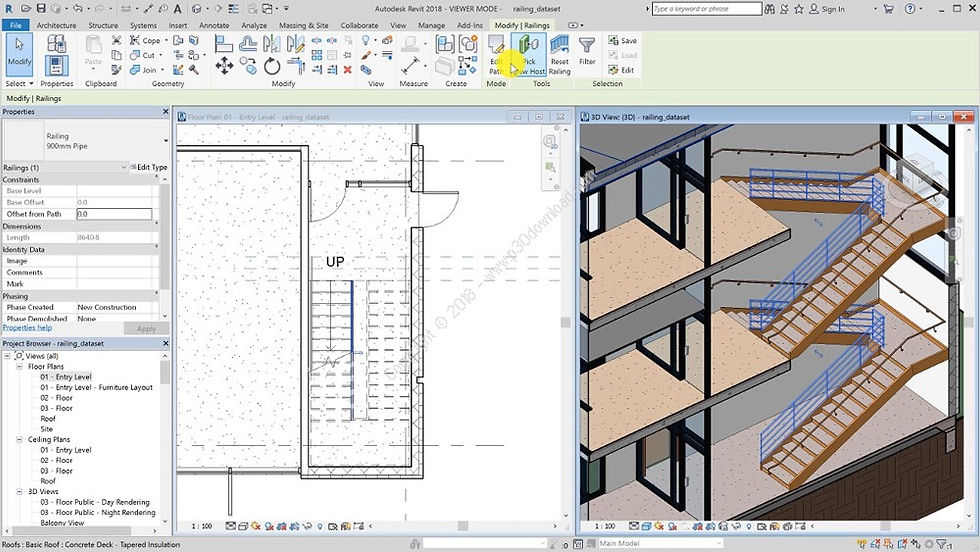Click the Project Browser vertical scrollbar thumb
This screenshot has height=552, width=980.
[x=165, y=373]
